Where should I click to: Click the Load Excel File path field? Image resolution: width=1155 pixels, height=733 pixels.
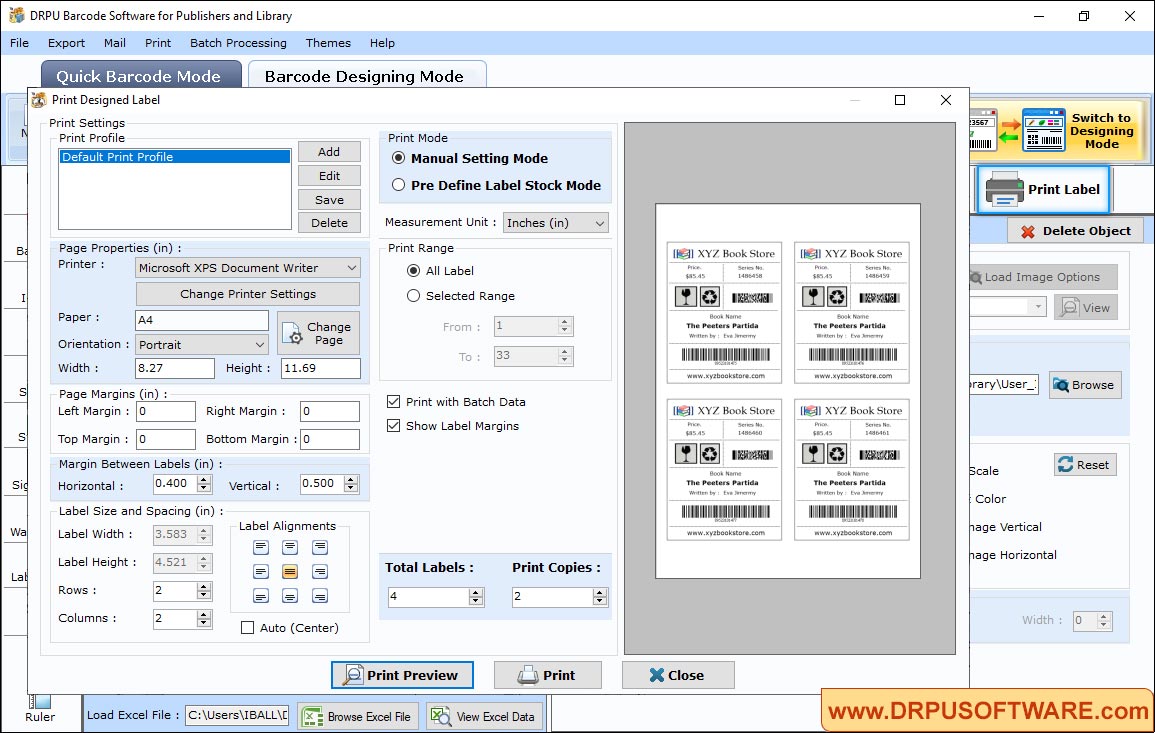(236, 715)
